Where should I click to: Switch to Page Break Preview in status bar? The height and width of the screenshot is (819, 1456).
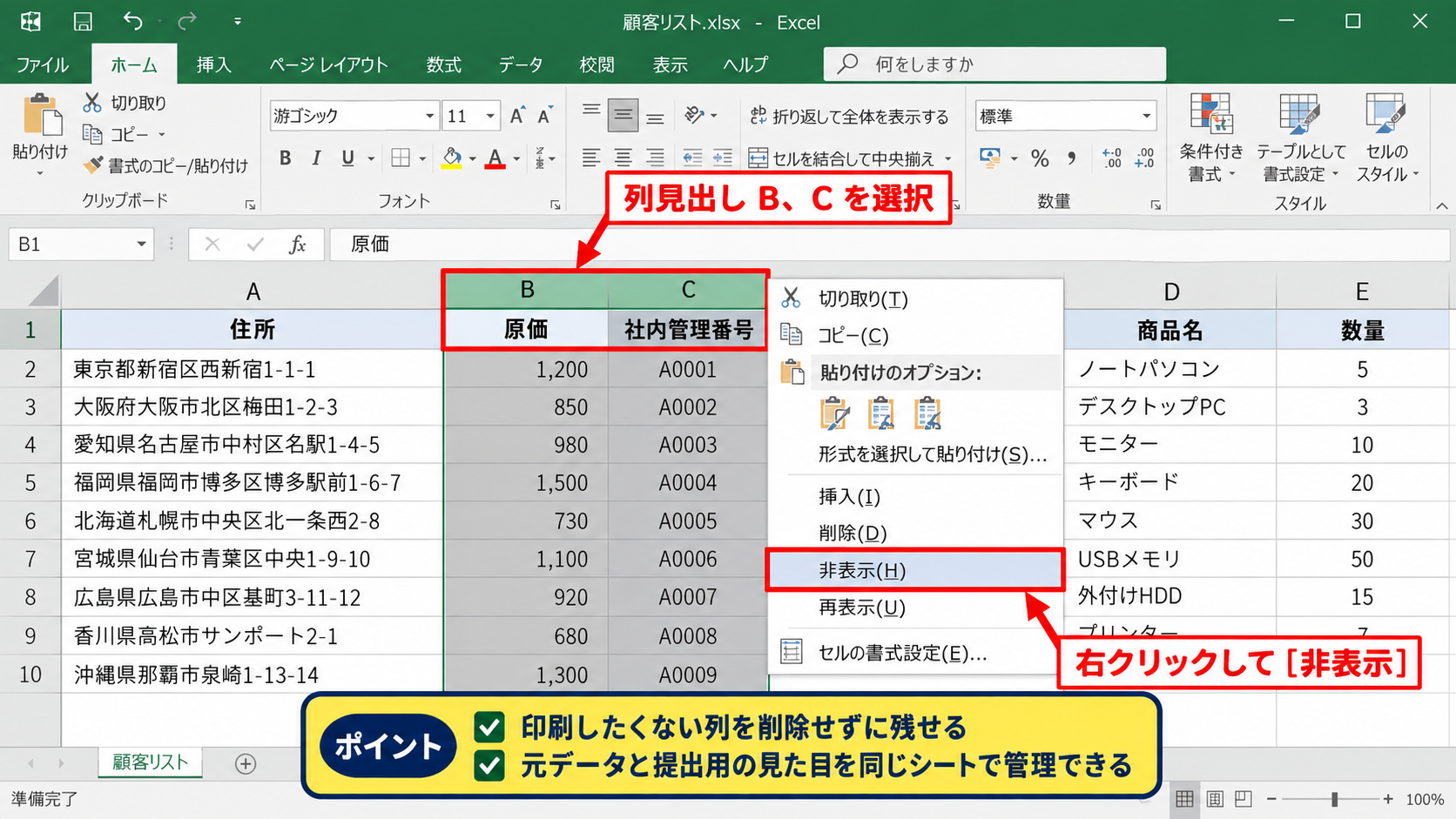[x=1244, y=798]
